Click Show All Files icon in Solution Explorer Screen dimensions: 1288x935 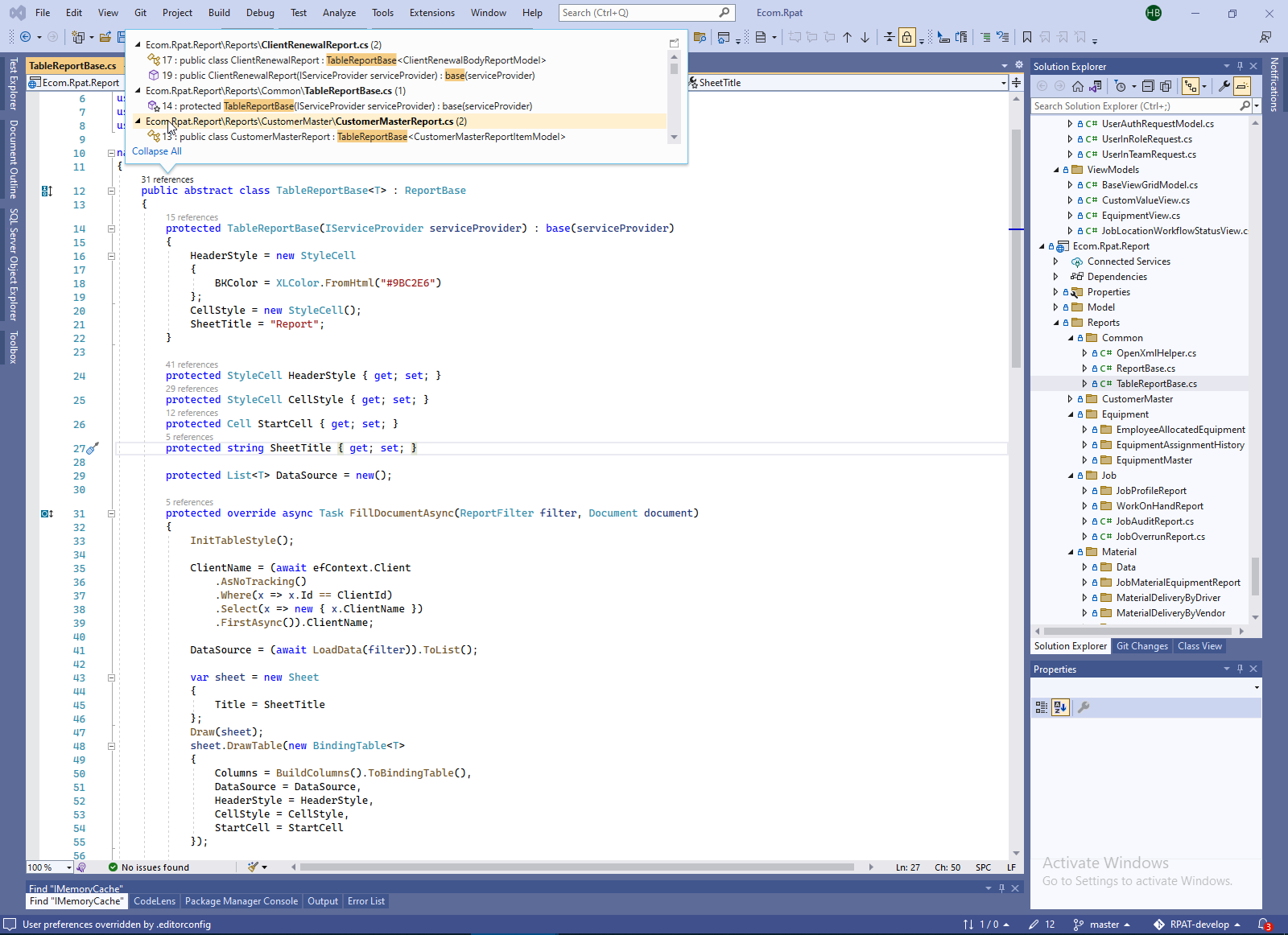tap(1166, 86)
